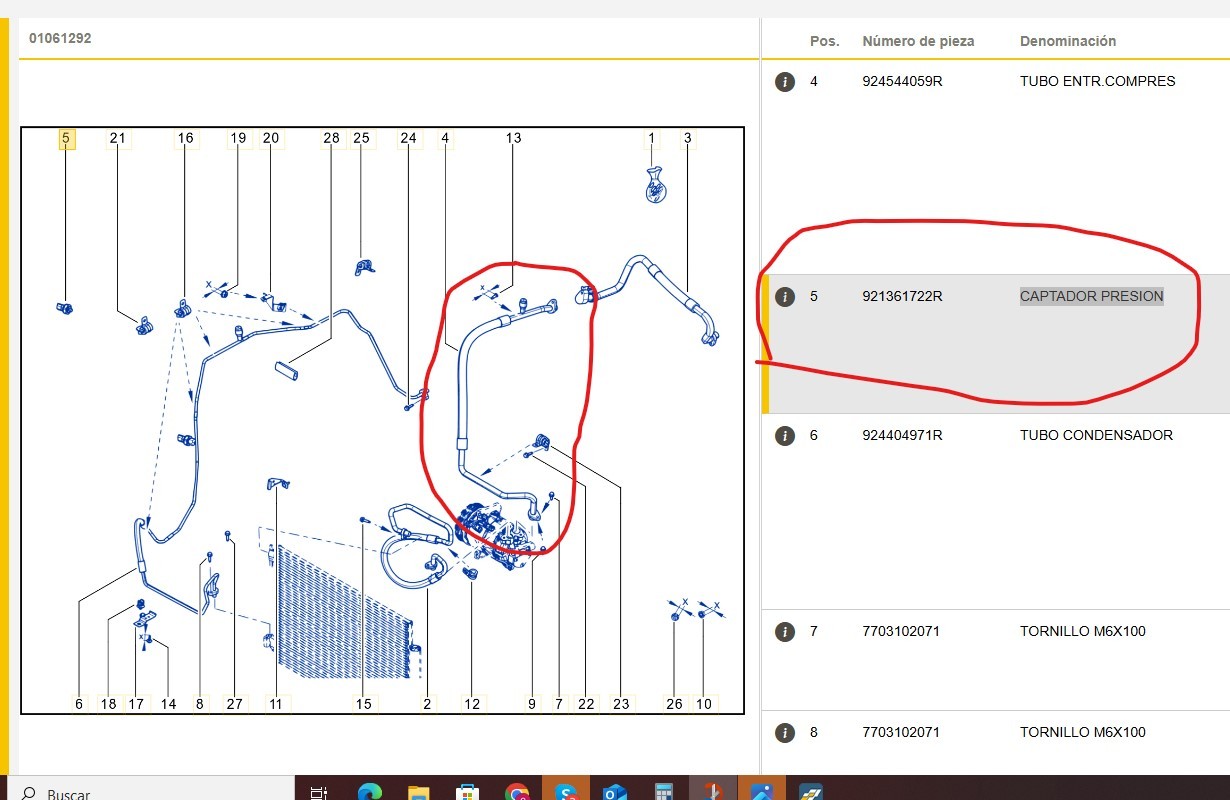Click info icon beside TUBO CONDENSADOR
This screenshot has width=1230, height=800.
(785, 436)
